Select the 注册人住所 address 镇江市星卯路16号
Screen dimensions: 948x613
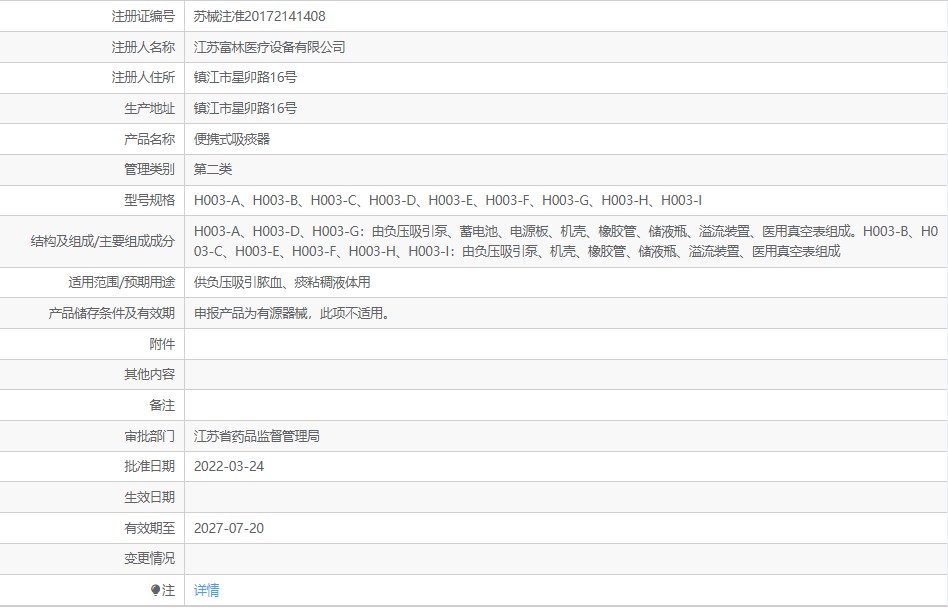245,77
